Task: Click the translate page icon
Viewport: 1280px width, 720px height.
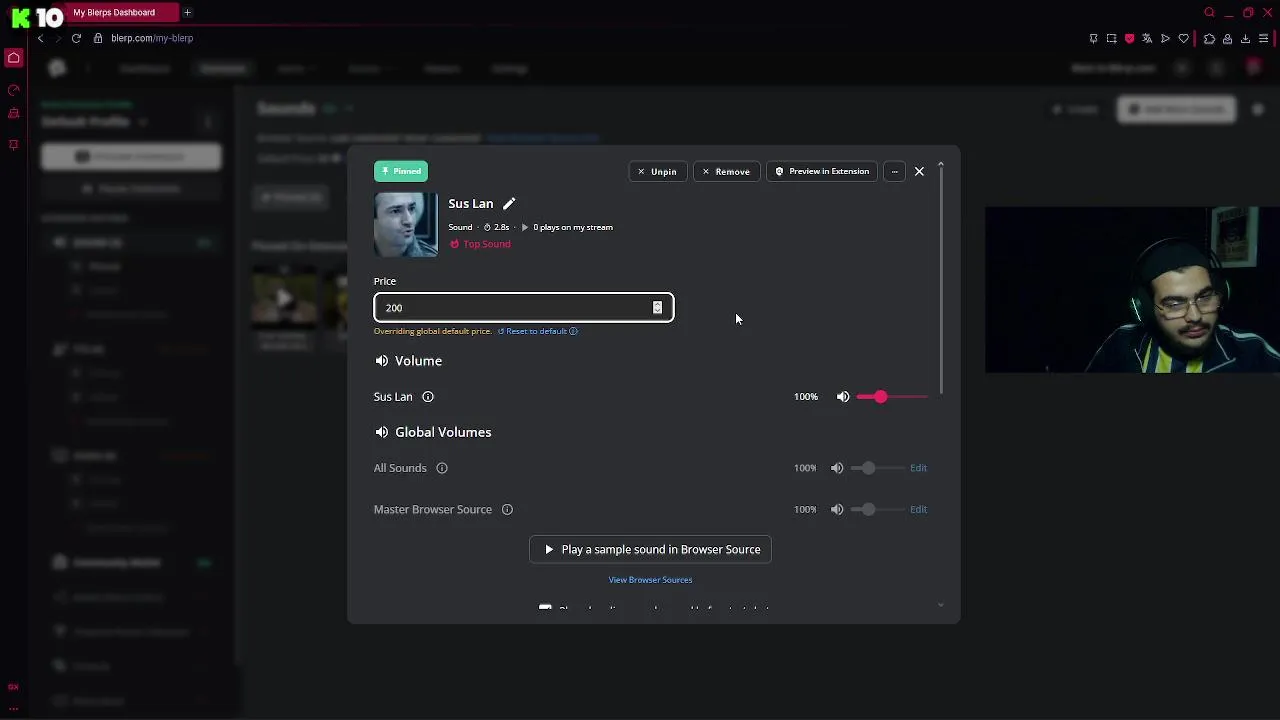Action: pos(1147,39)
